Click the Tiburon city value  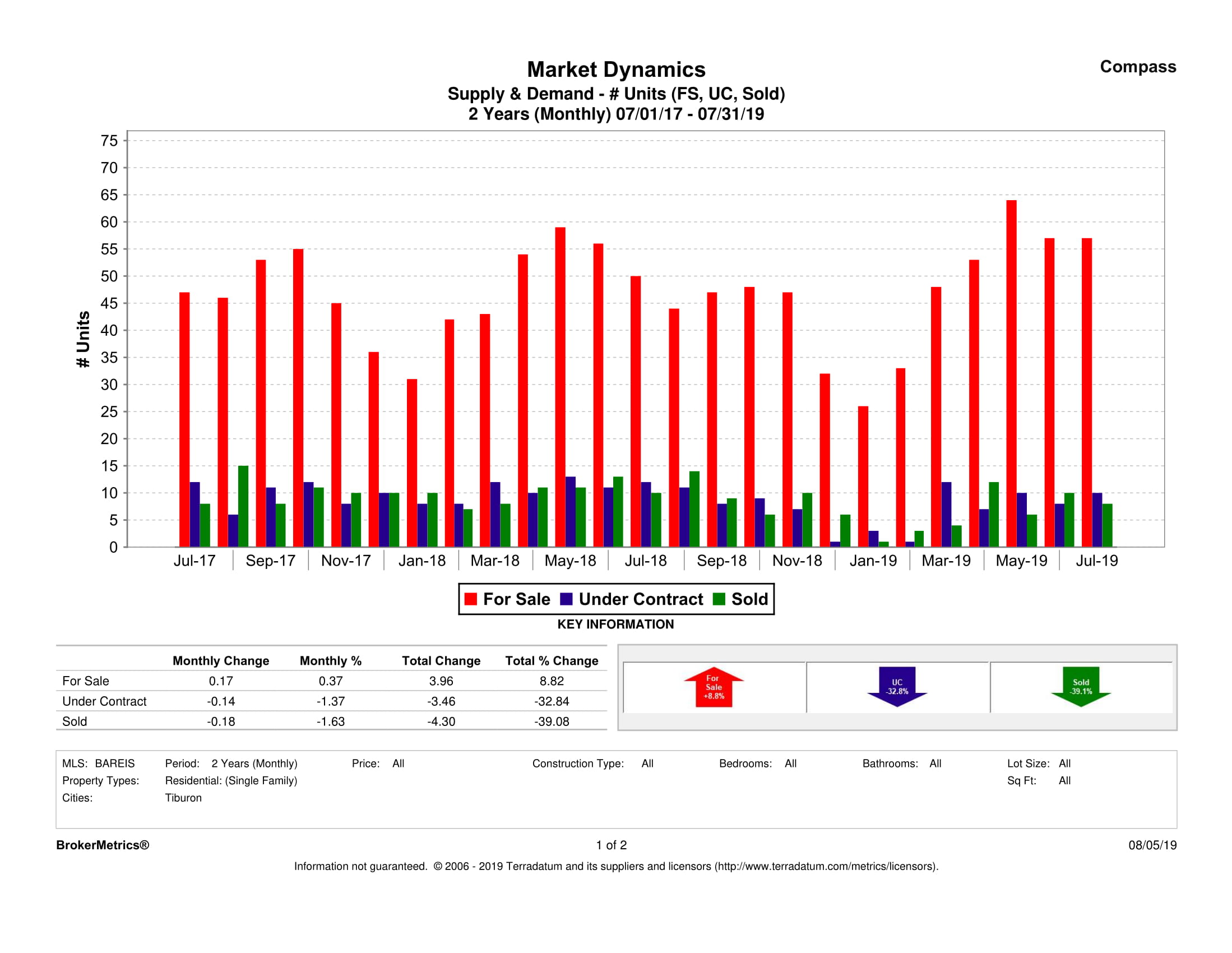[x=183, y=798]
